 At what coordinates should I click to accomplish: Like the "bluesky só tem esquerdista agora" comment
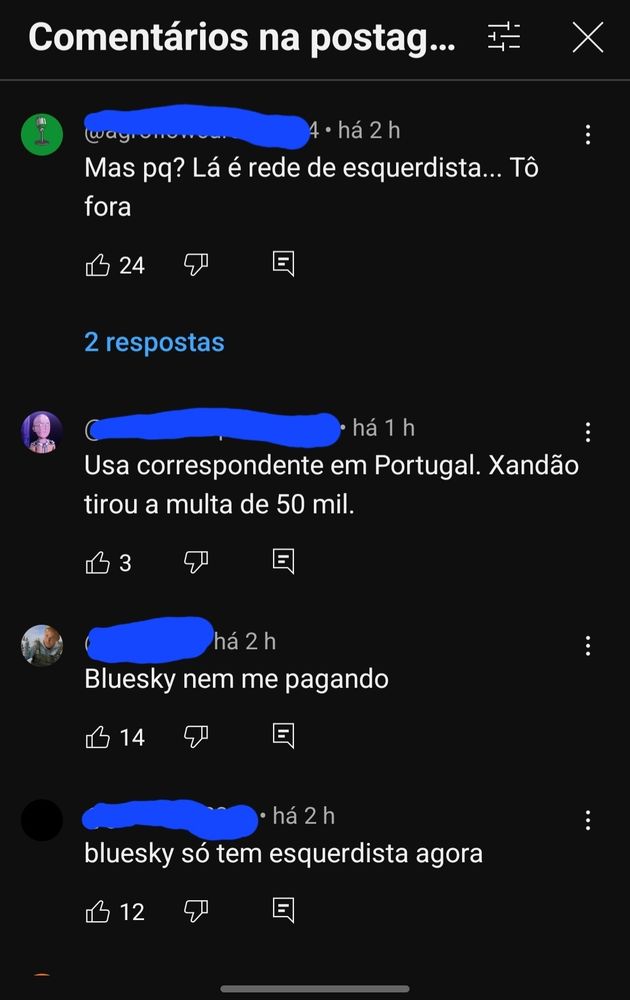(x=98, y=911)
